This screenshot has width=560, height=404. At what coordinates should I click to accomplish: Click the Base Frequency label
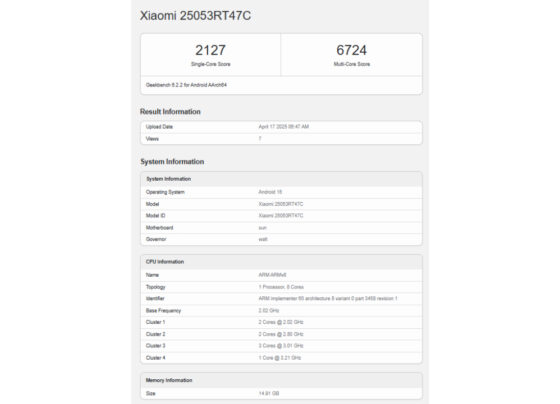coord(163,311)
